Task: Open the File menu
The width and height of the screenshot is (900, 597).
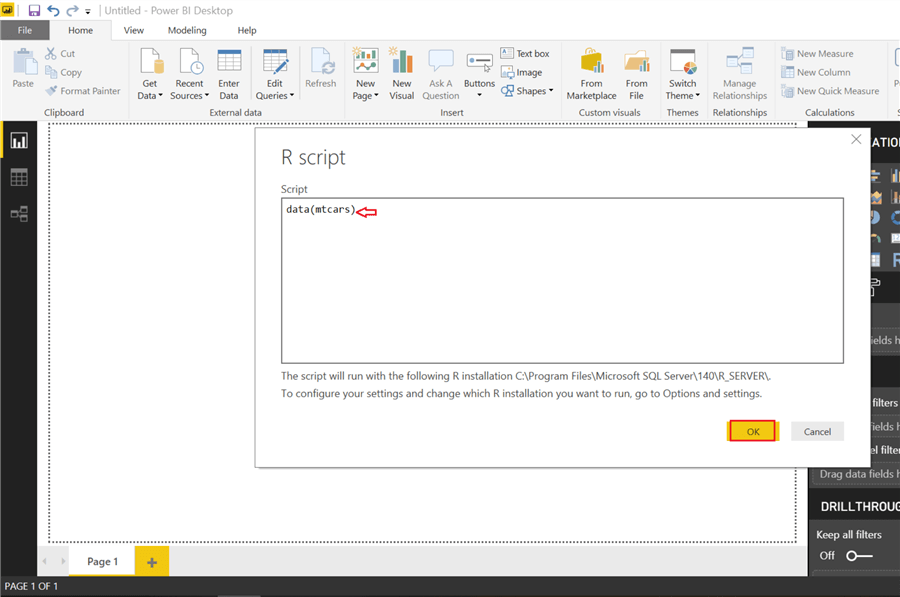Action: (x=25, y=30)
